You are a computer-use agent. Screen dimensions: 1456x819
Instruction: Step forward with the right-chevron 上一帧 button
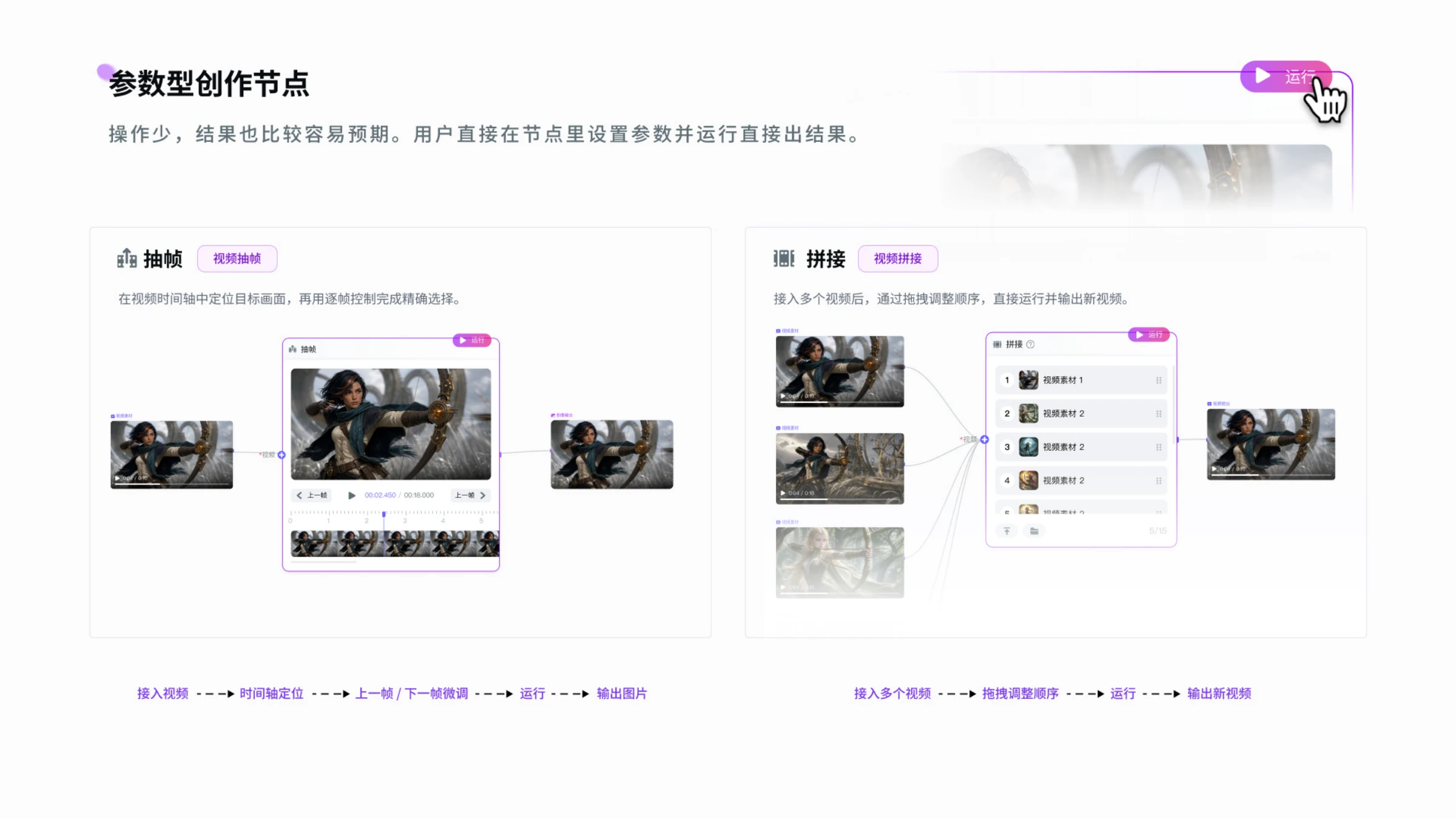pyautogui.click(x=471, y=496)
